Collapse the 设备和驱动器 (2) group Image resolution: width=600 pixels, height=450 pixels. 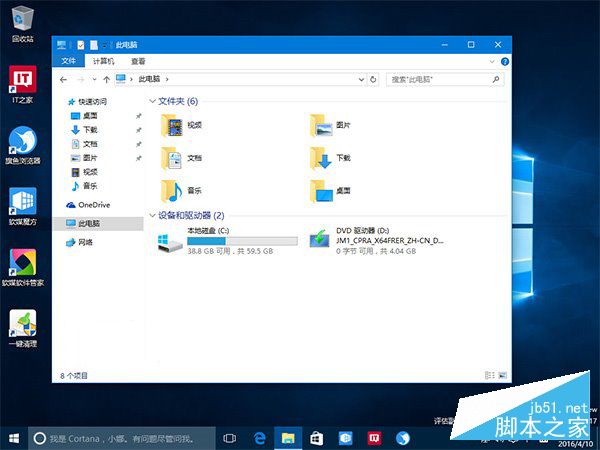(152, 215)
